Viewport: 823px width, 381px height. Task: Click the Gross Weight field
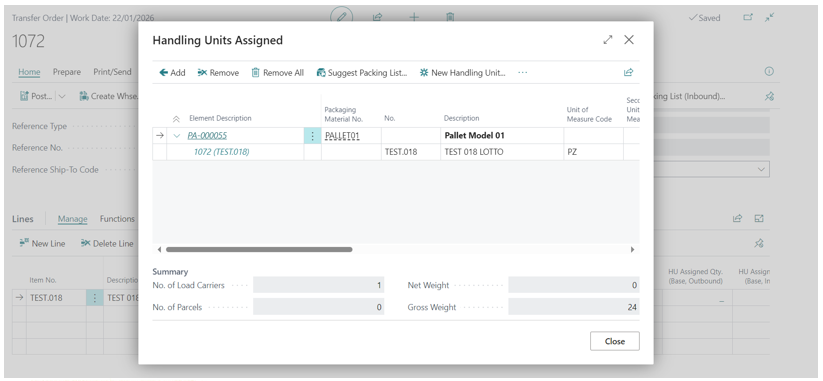pyautogui.click(x=574, y=308)
